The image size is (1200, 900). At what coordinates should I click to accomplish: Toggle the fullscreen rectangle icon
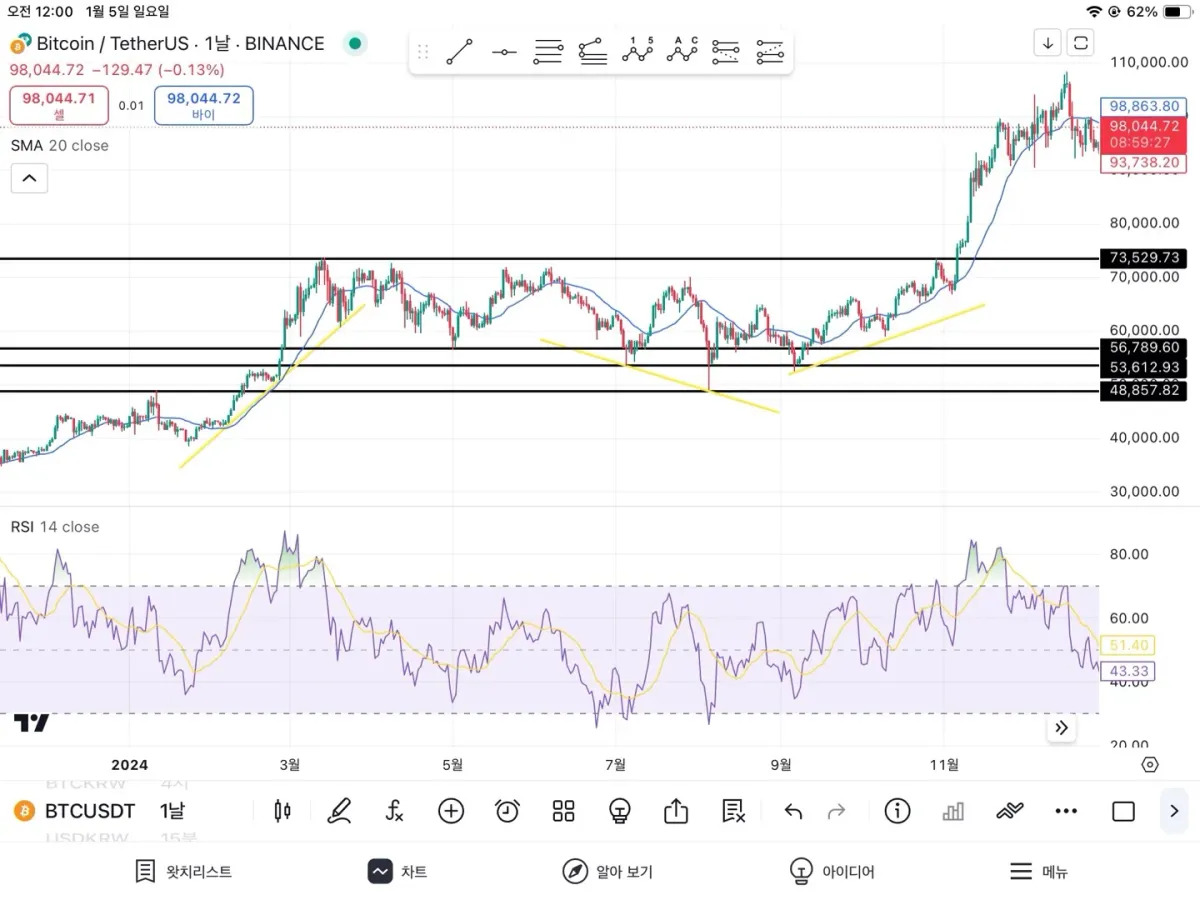tap(1123, 811)
